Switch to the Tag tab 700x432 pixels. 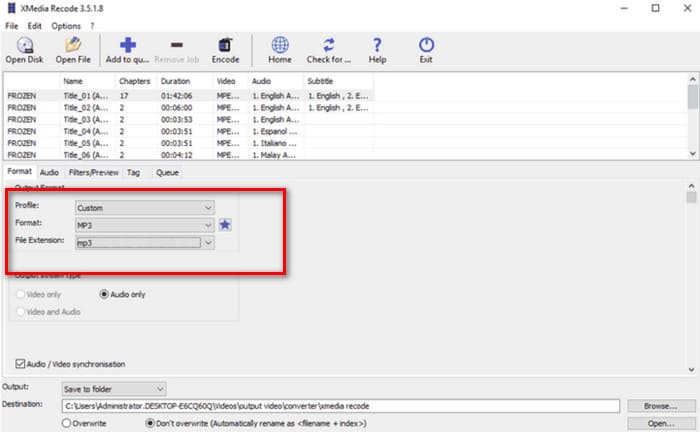[133, 173]
